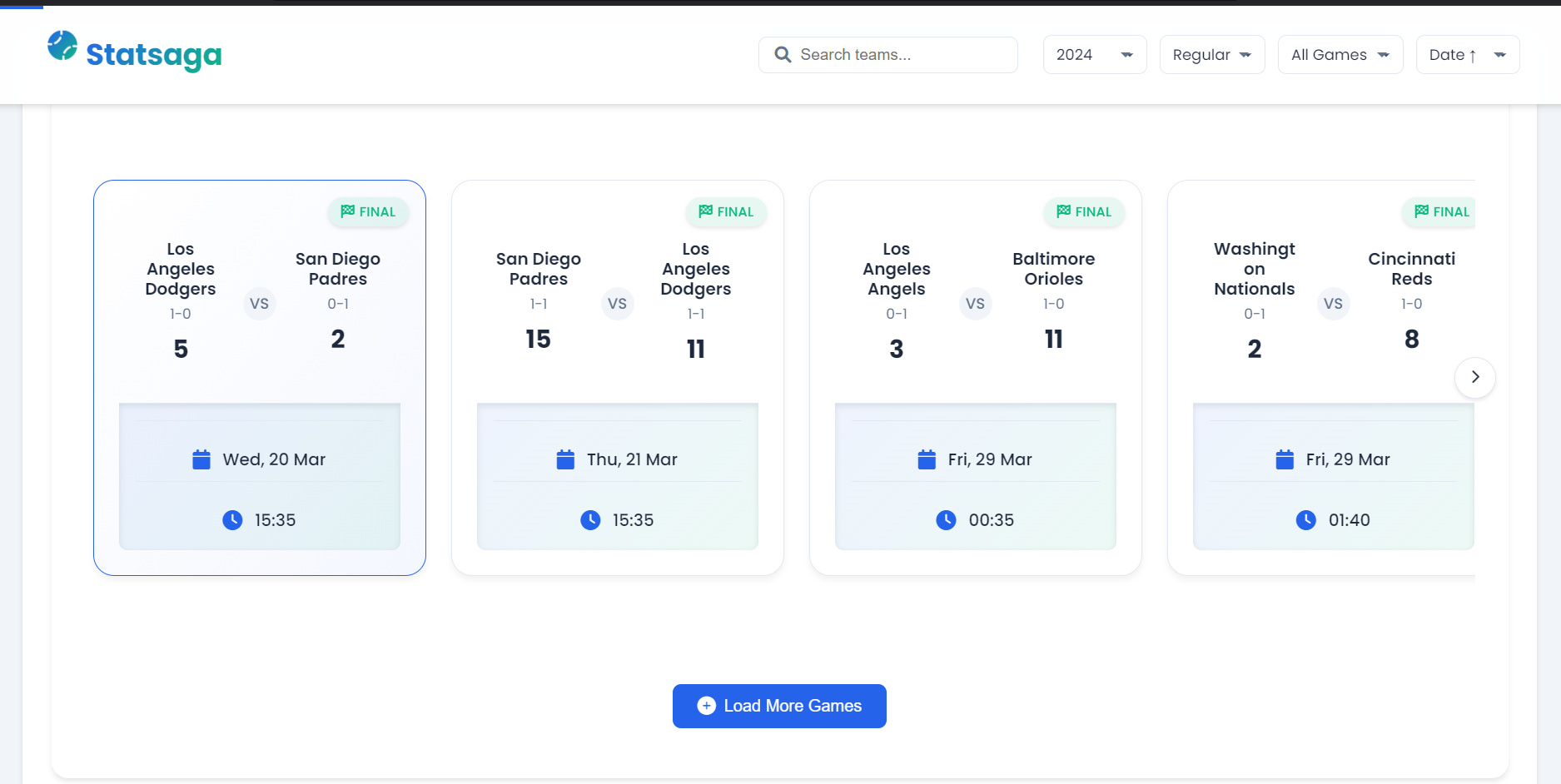The height and width of the screenshot is (784, 1561).
Task: Click the plus icon in Load More Games
Action: [706, 706]
